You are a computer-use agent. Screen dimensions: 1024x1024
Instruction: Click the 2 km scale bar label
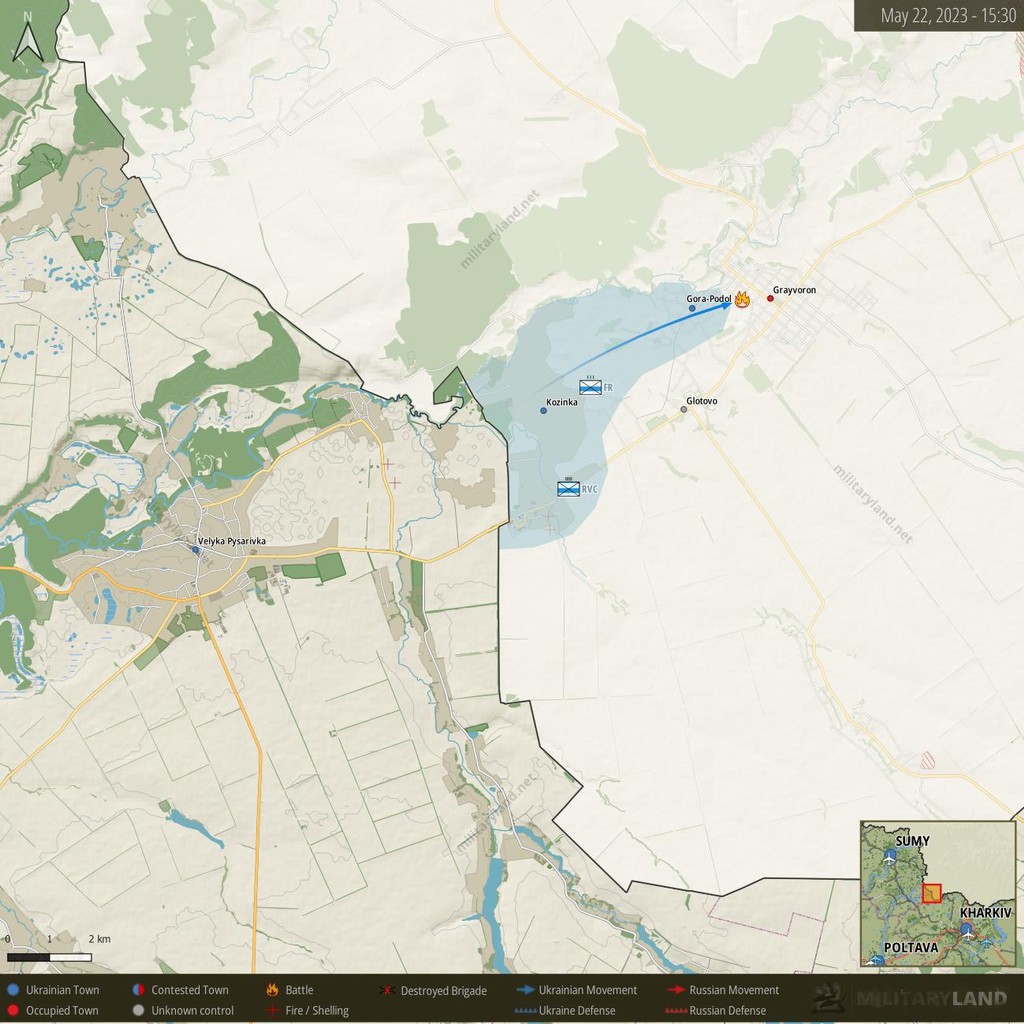click(99, 938)
